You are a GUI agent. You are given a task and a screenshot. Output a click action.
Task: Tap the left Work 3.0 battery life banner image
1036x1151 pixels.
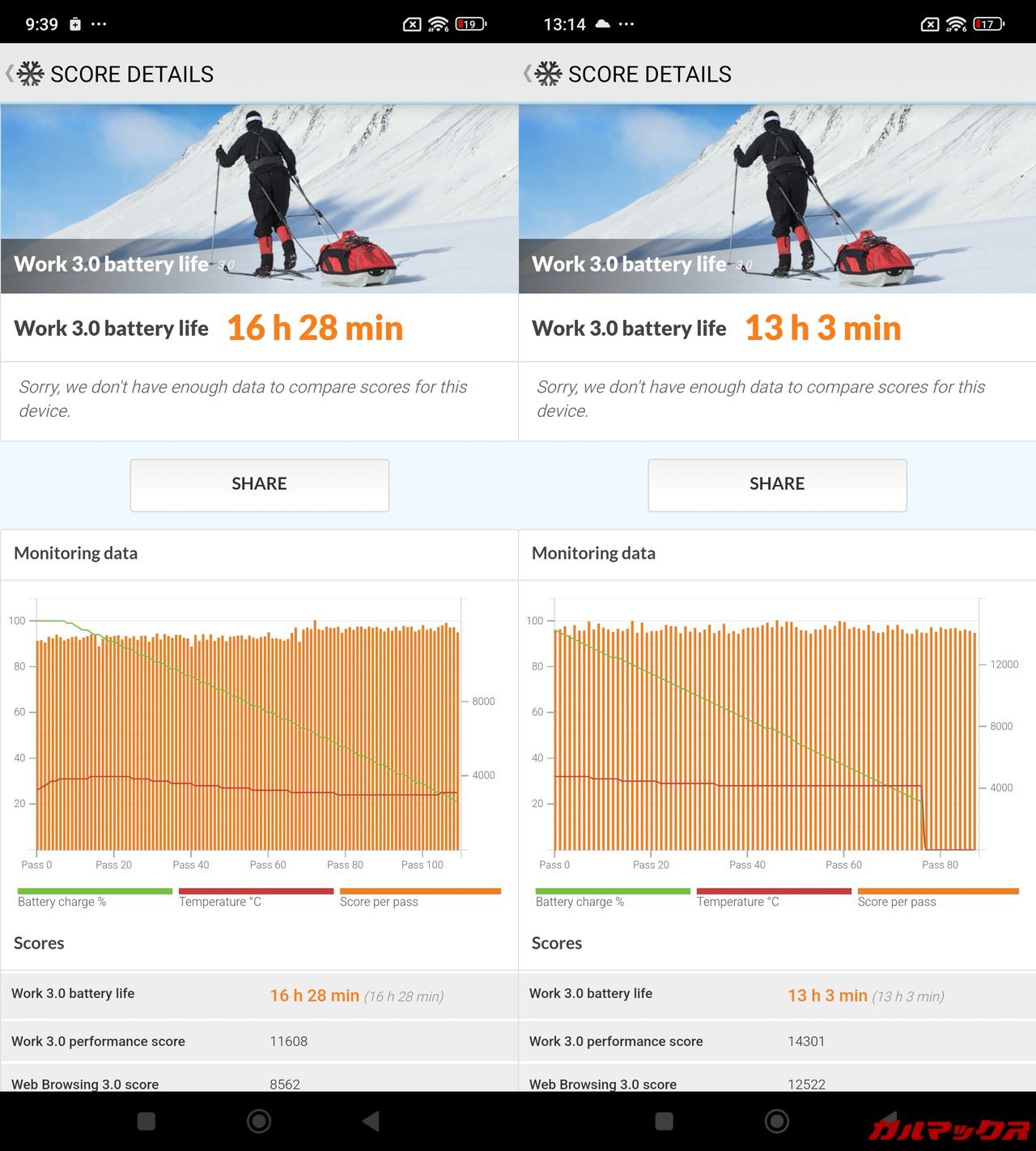click(x=259, y=198)
